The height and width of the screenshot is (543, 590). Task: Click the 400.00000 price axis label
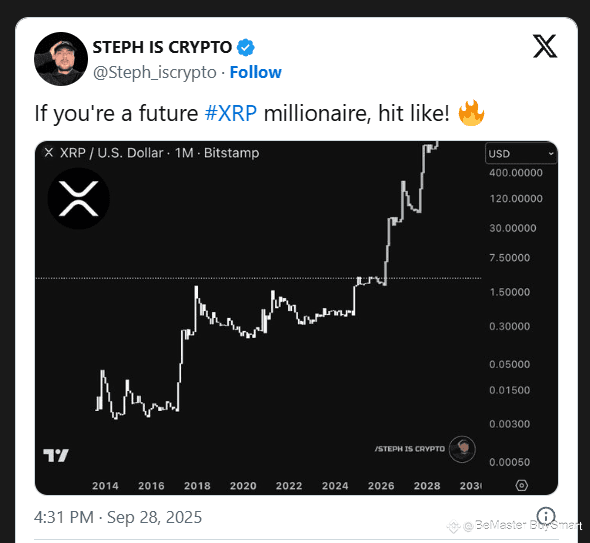click(x=516, y=173)
